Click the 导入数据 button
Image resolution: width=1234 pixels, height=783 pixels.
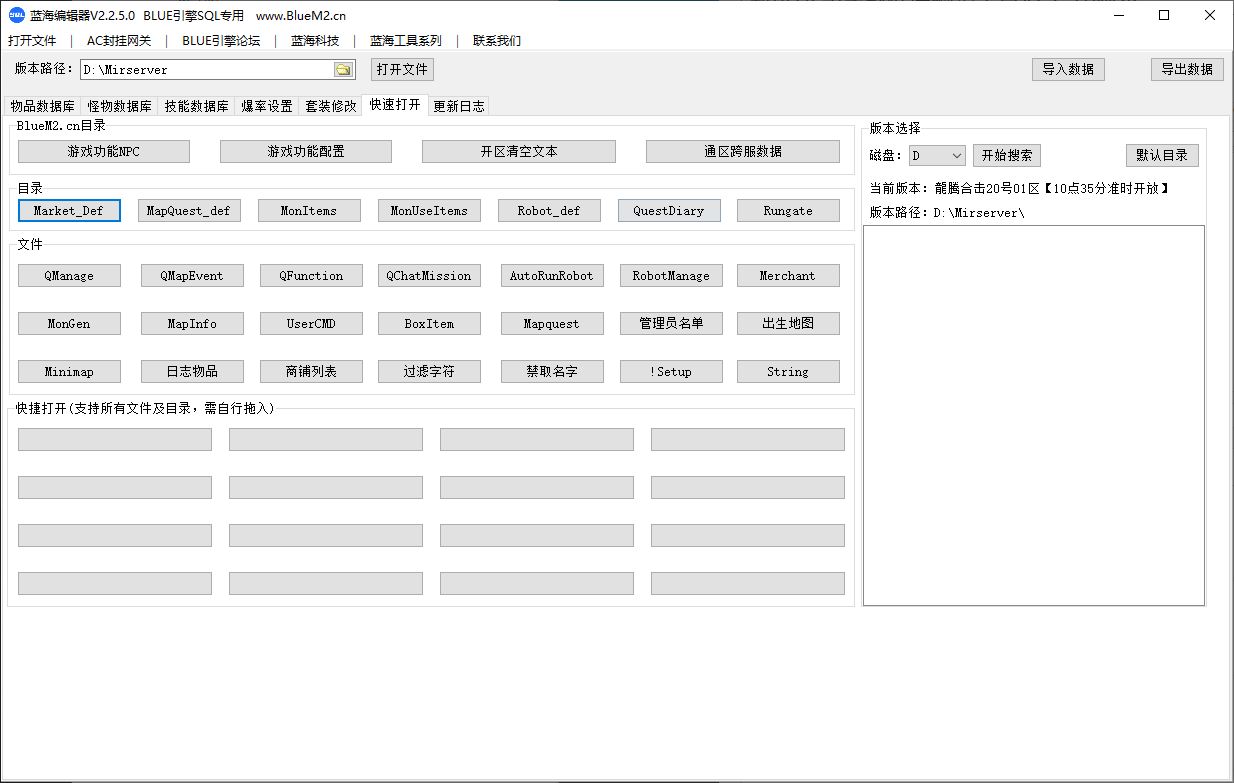pyautogui.click(x=1068, y=69)
